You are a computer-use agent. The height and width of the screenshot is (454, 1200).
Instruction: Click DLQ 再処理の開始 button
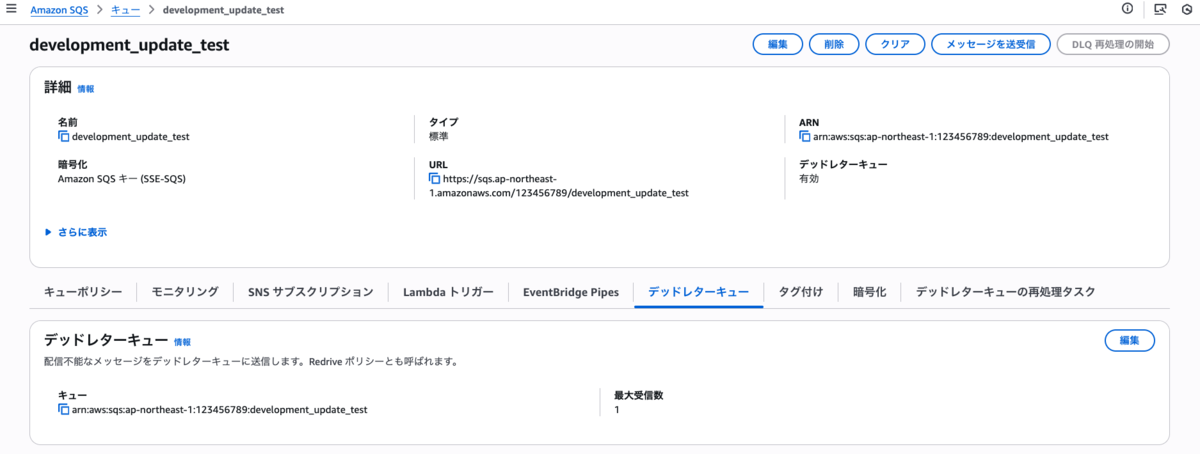pyautogui.click(x=1112, y=44)
